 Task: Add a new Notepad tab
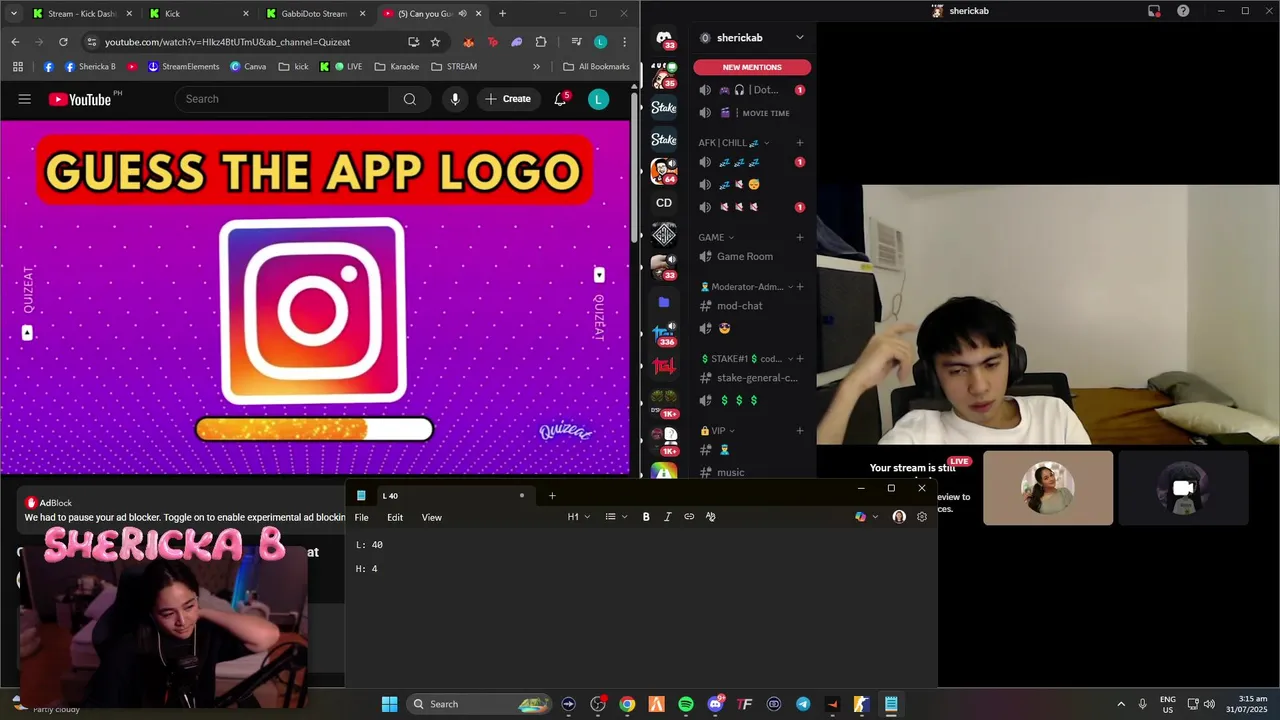tap(551, 496)
